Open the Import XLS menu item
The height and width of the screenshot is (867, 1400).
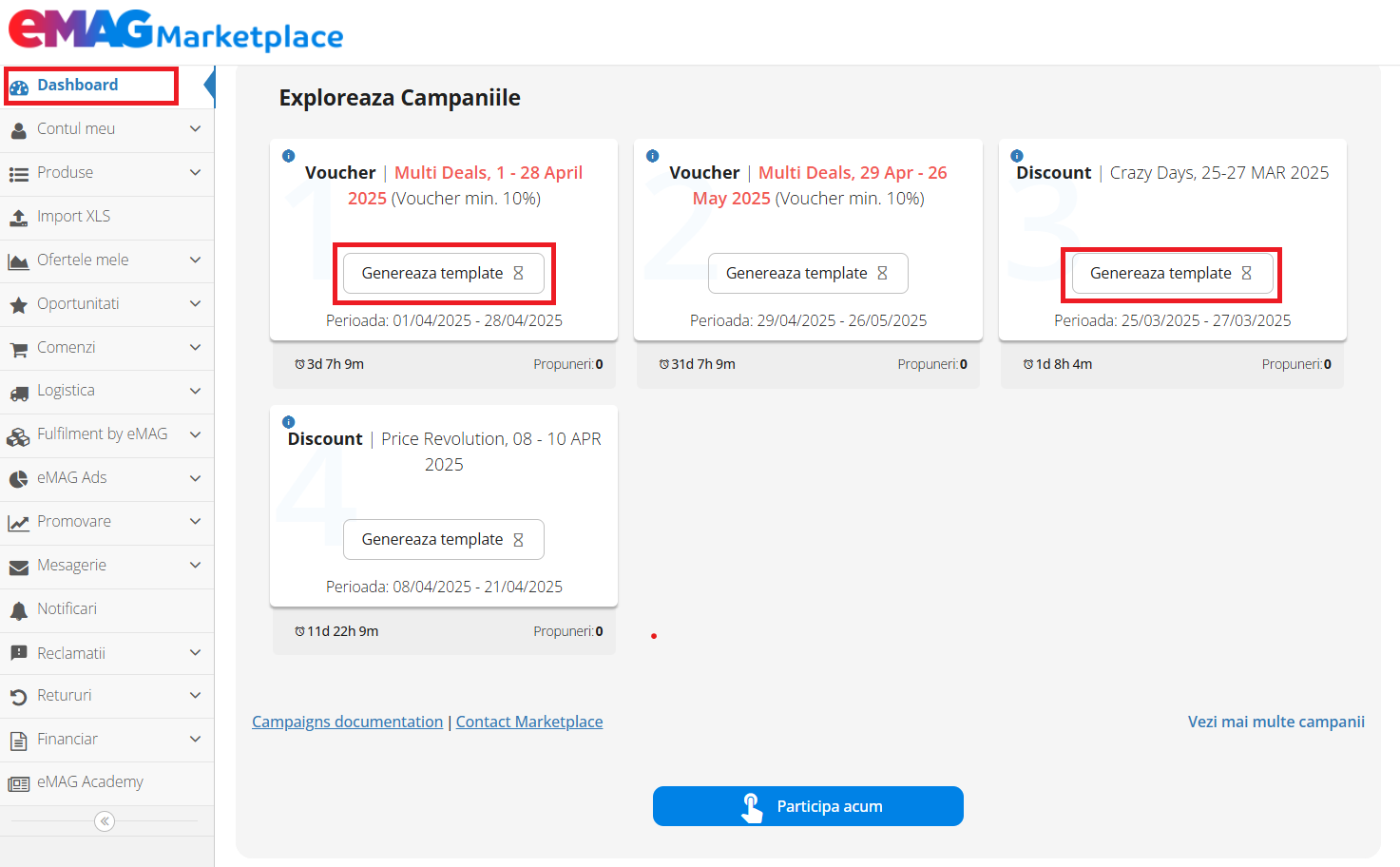tap(106, 217)
